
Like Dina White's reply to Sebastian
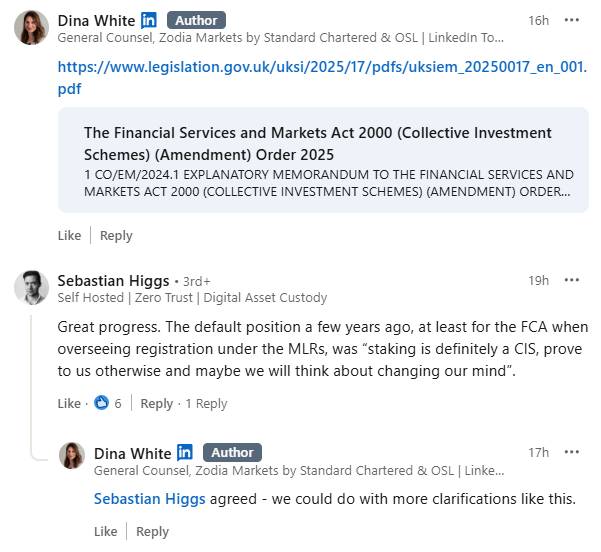click(105, 531)
